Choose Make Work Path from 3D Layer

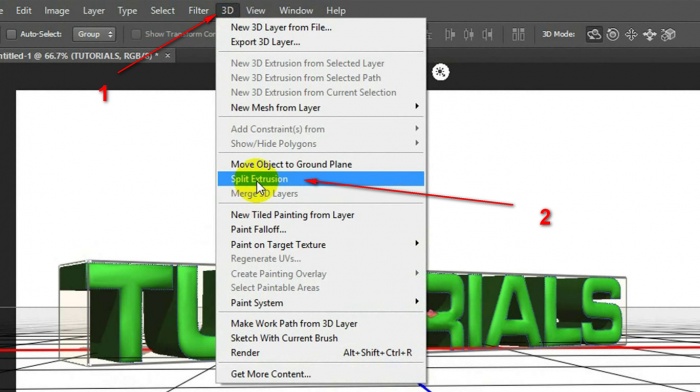(321, 324)
